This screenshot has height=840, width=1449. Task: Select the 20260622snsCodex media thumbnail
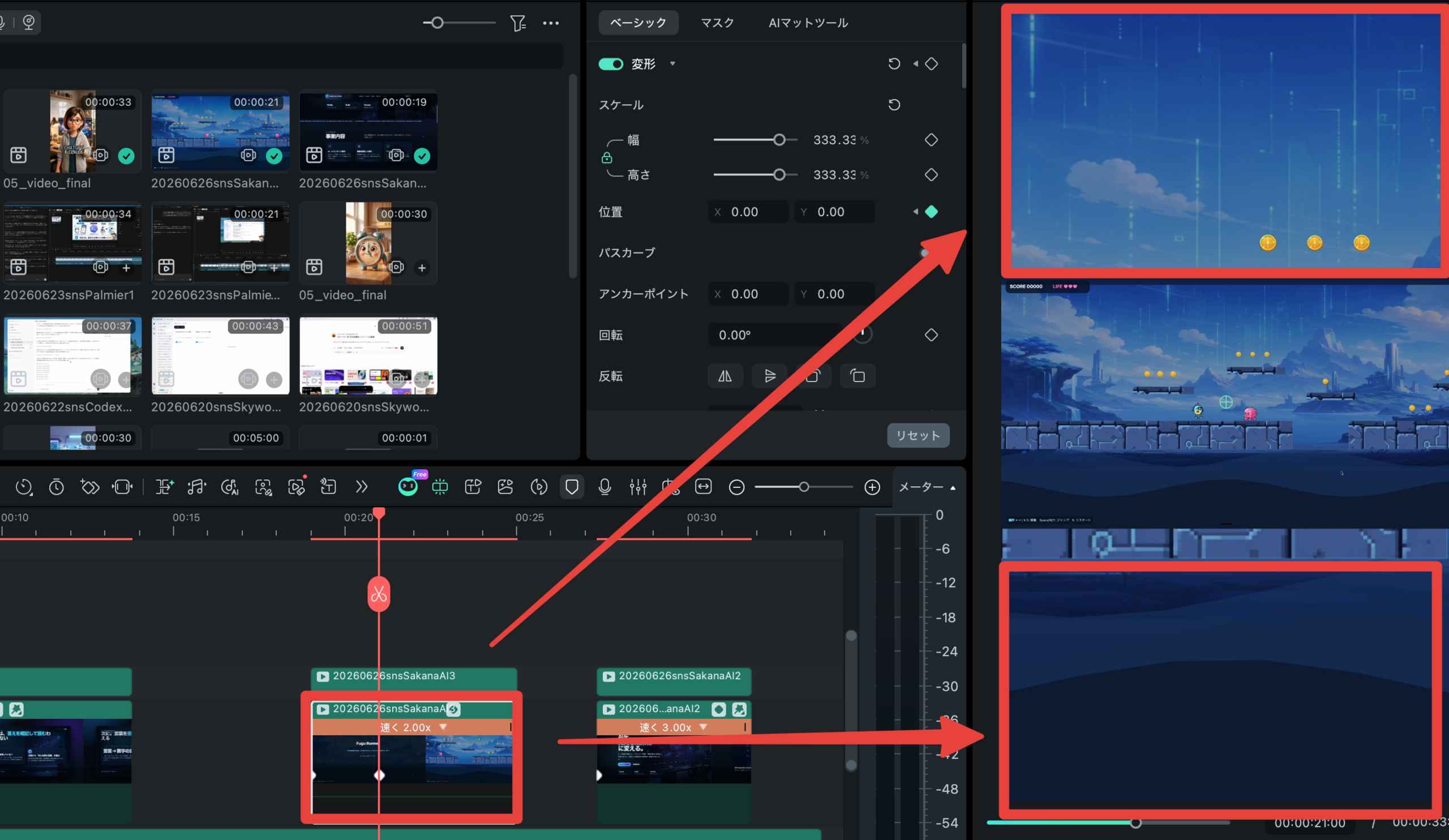pyautogui.click(x=72, y=355)
